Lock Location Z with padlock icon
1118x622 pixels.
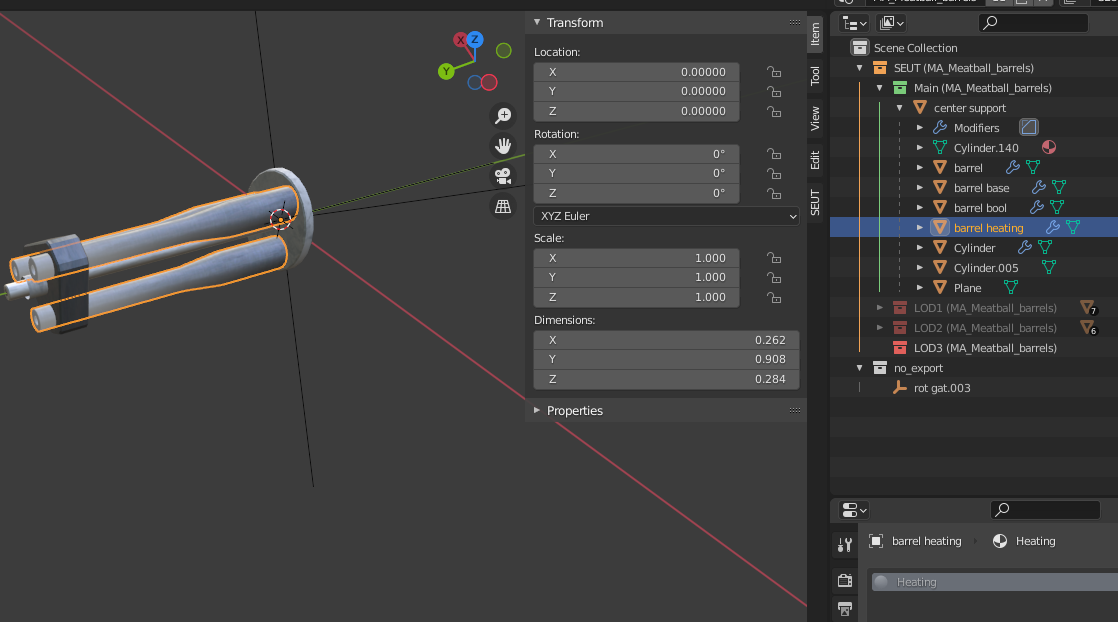point(774,111)
